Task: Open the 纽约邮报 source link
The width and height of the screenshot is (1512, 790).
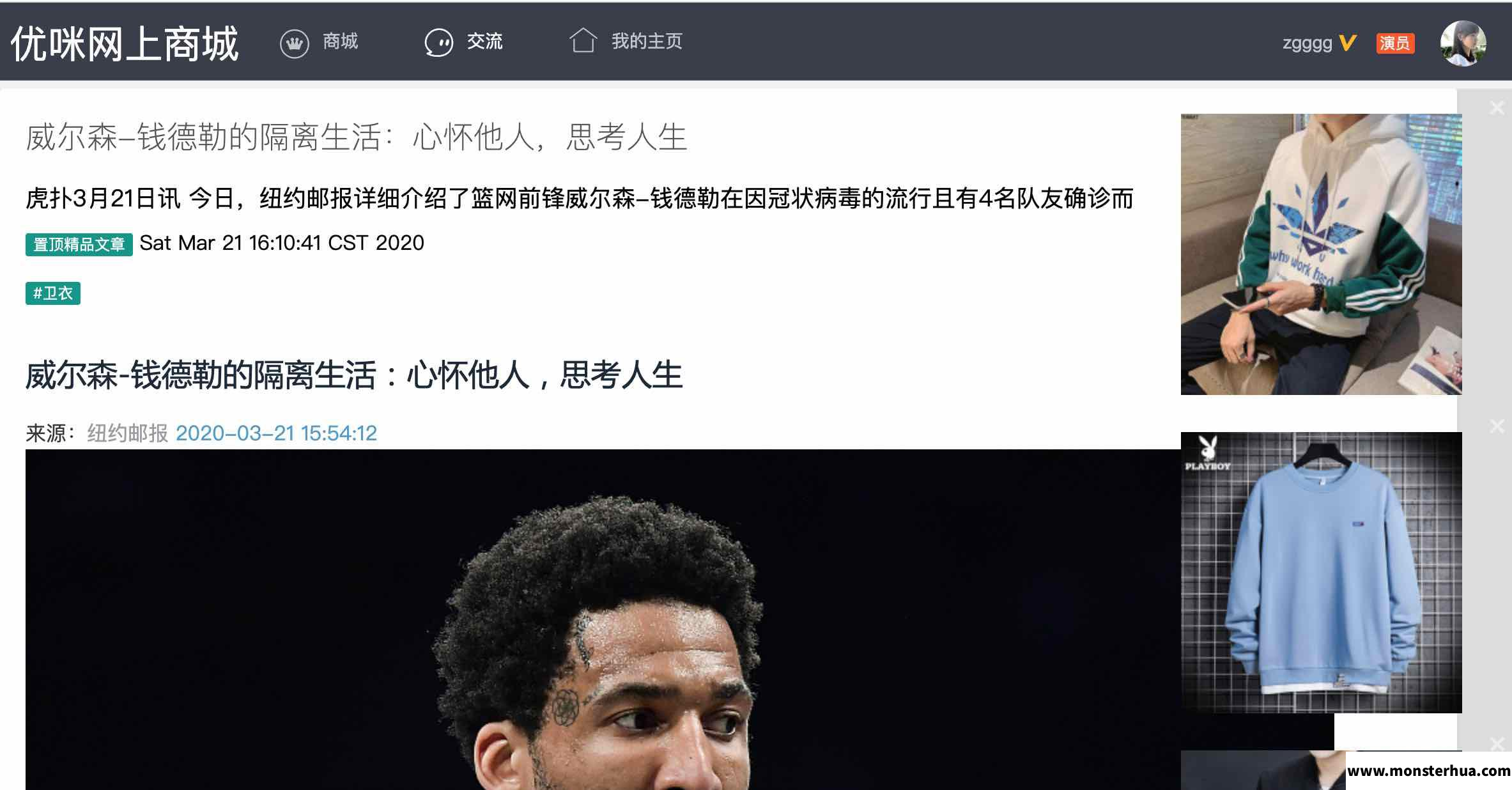Action: [x=128, y=433]
